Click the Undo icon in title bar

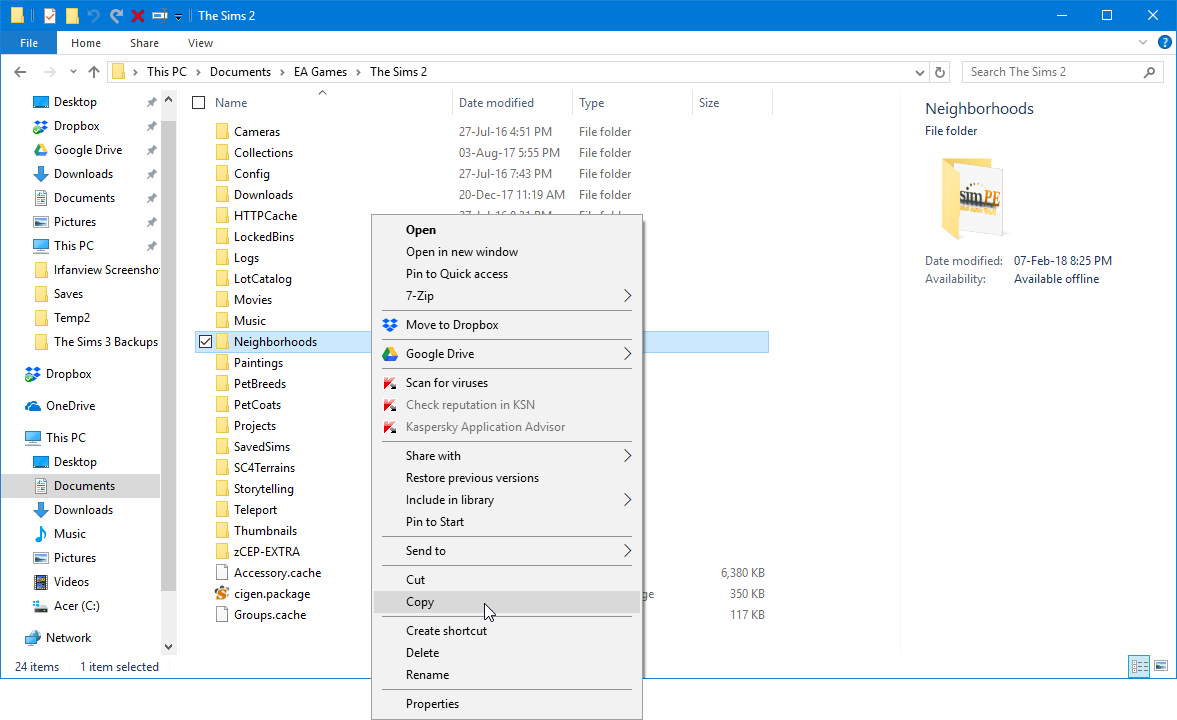94,15
